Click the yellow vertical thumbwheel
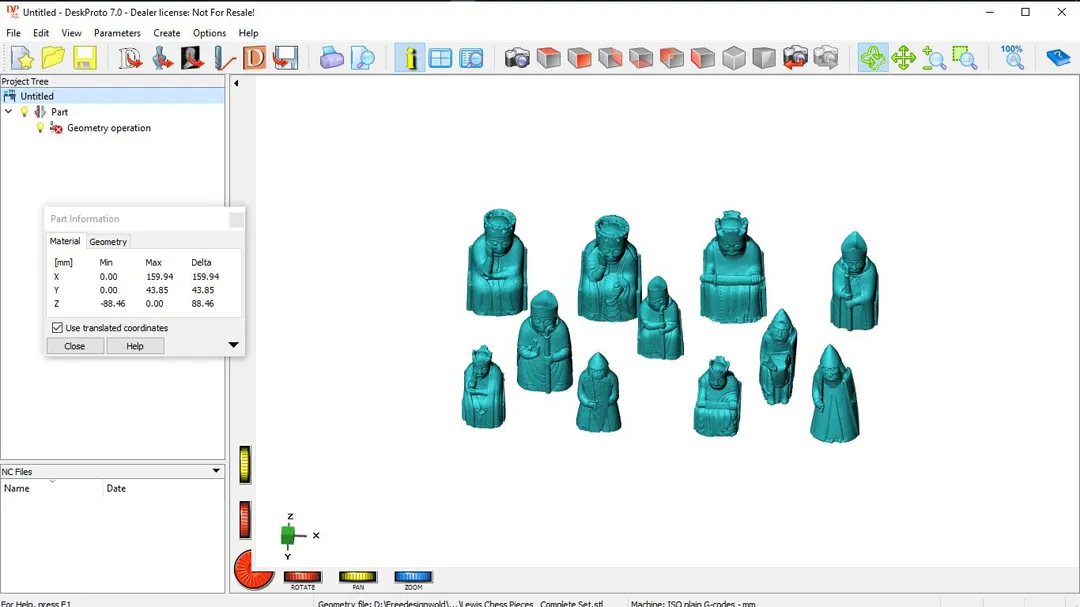 (245, 464)
